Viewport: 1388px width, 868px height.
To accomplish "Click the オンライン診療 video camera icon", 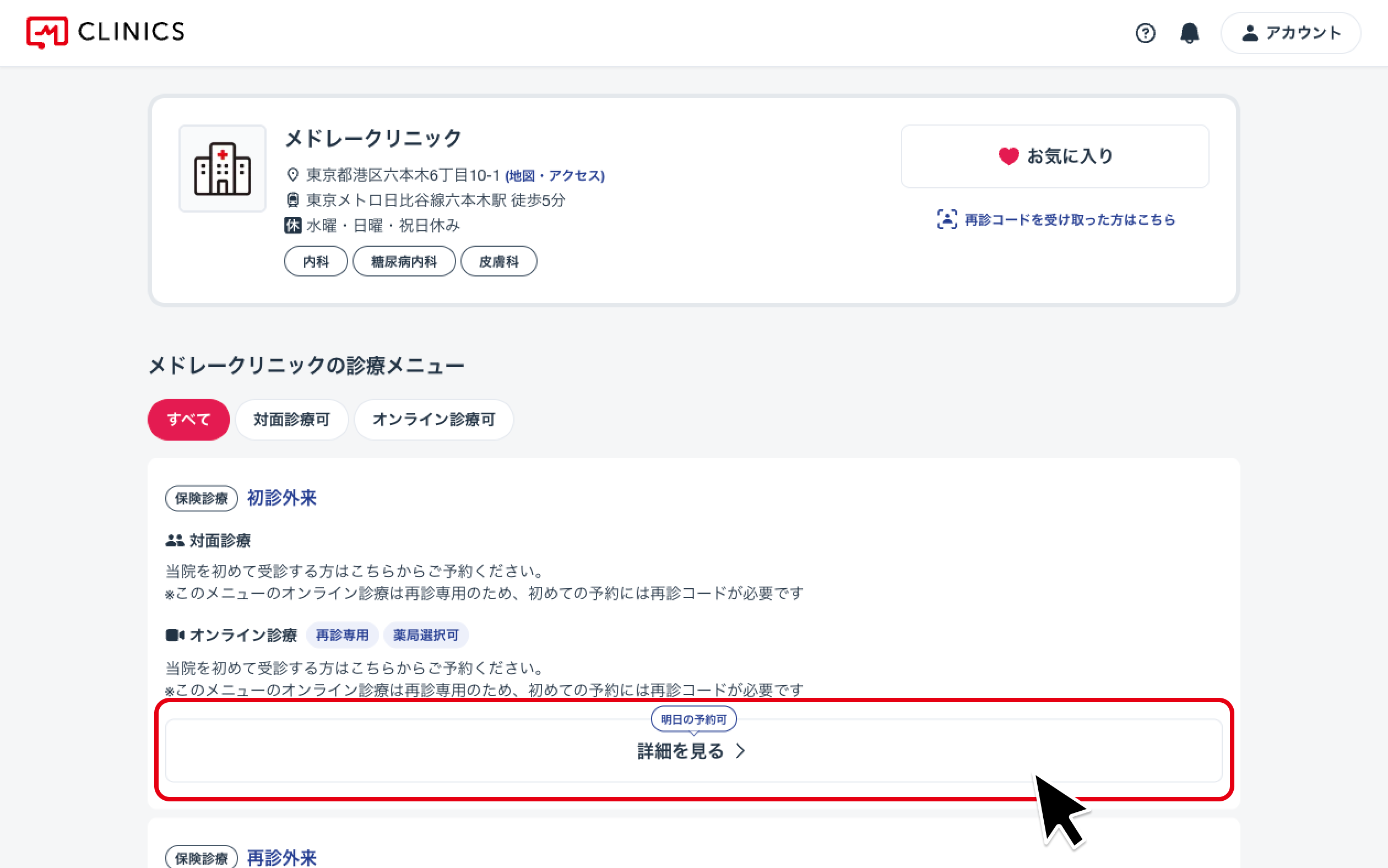I will coord(175,635).
